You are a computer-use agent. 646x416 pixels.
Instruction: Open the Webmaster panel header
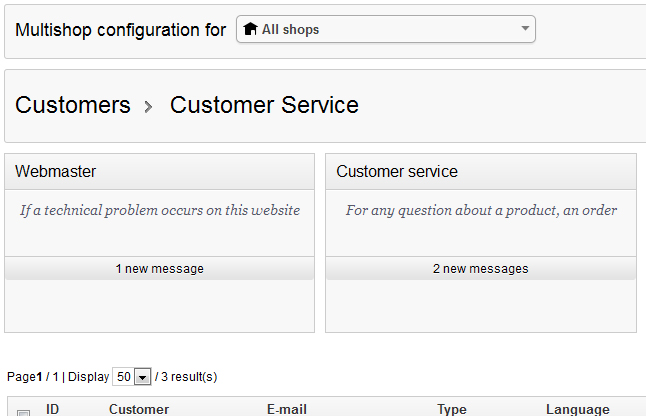coord(159,172)
